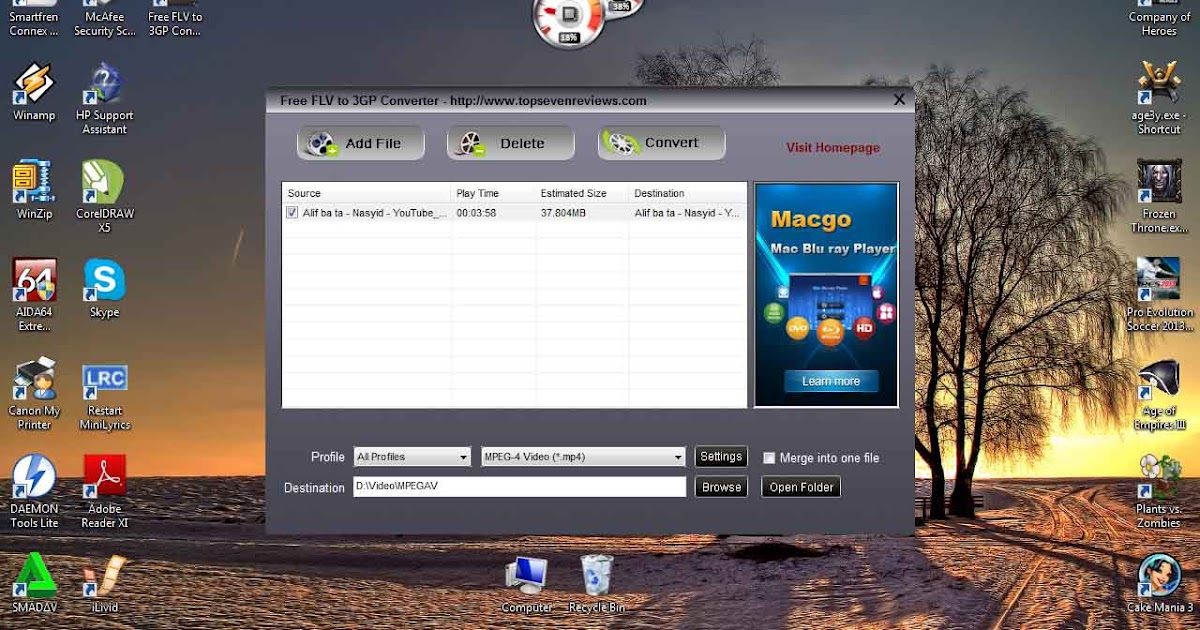1200x630 pixels.
Task: Open the Cake Mania 3 icon
Action: pos(1160,583)
